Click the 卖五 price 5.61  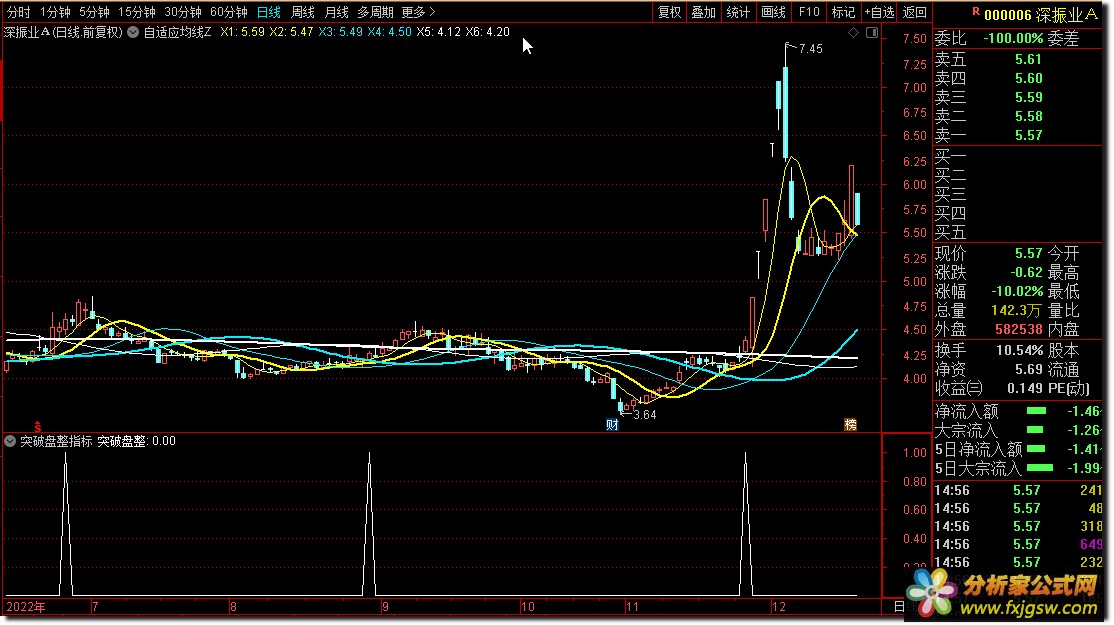[x=1028, y=60]
